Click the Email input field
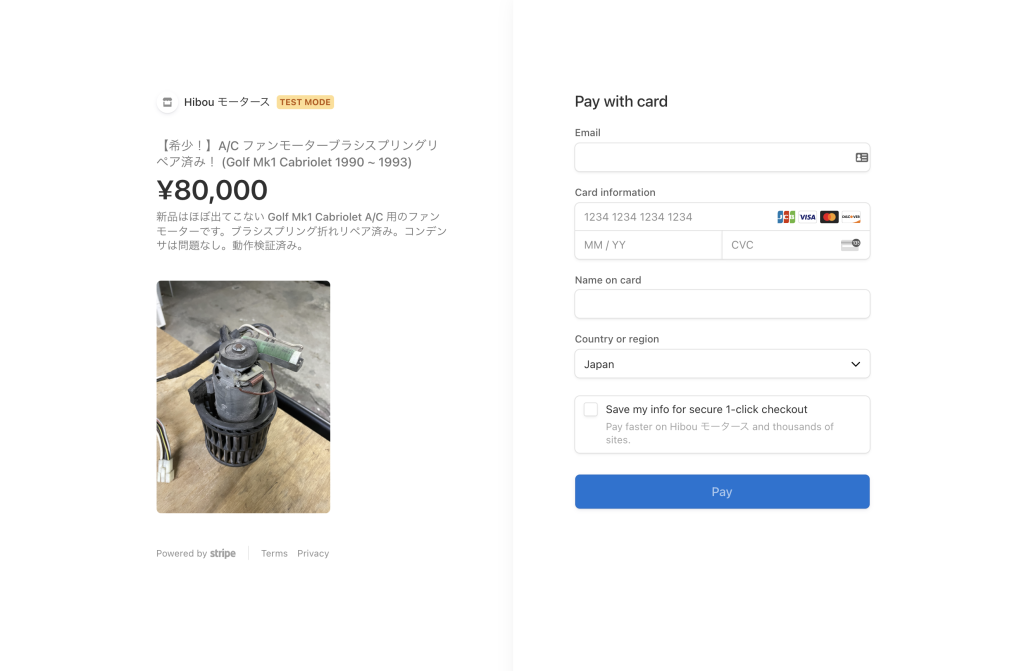 click(710, 158)
